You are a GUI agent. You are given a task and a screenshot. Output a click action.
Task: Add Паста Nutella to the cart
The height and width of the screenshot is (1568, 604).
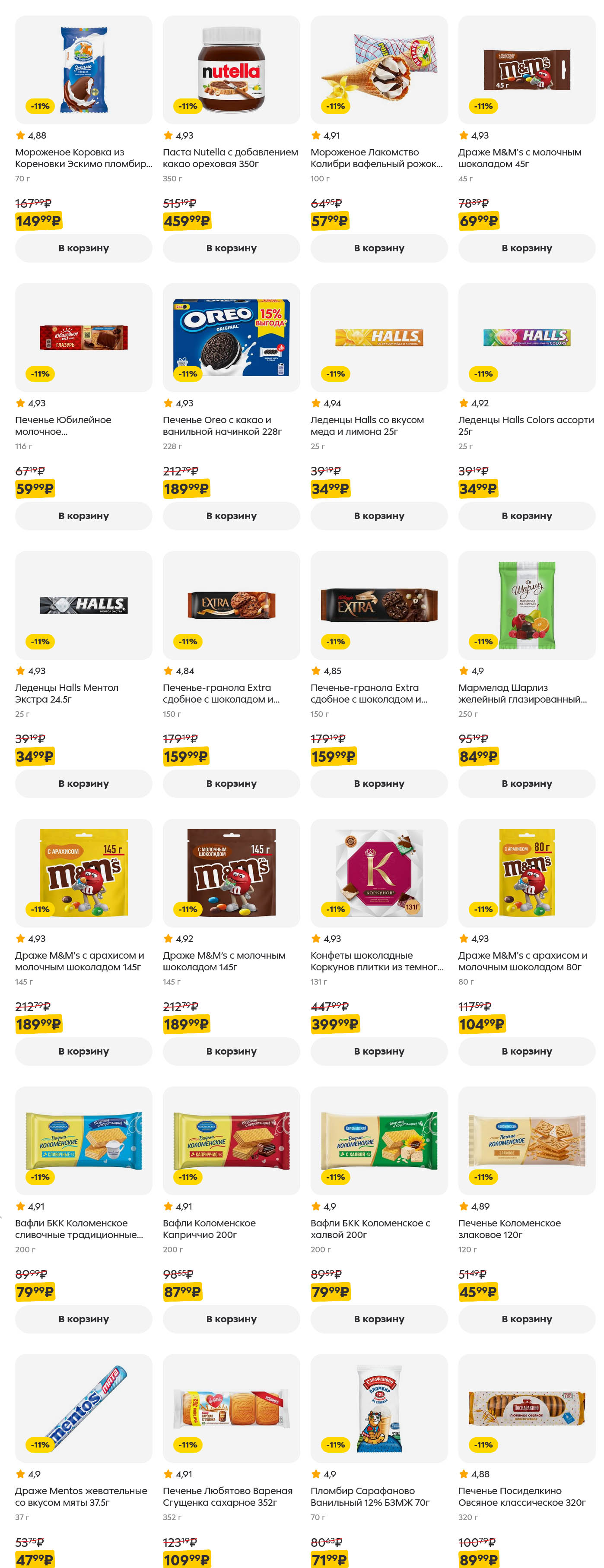231,248
